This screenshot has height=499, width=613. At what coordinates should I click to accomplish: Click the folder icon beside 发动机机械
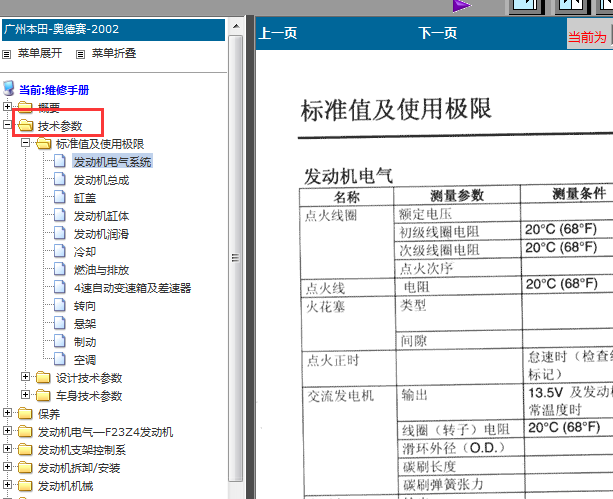(x=26, y=485)
